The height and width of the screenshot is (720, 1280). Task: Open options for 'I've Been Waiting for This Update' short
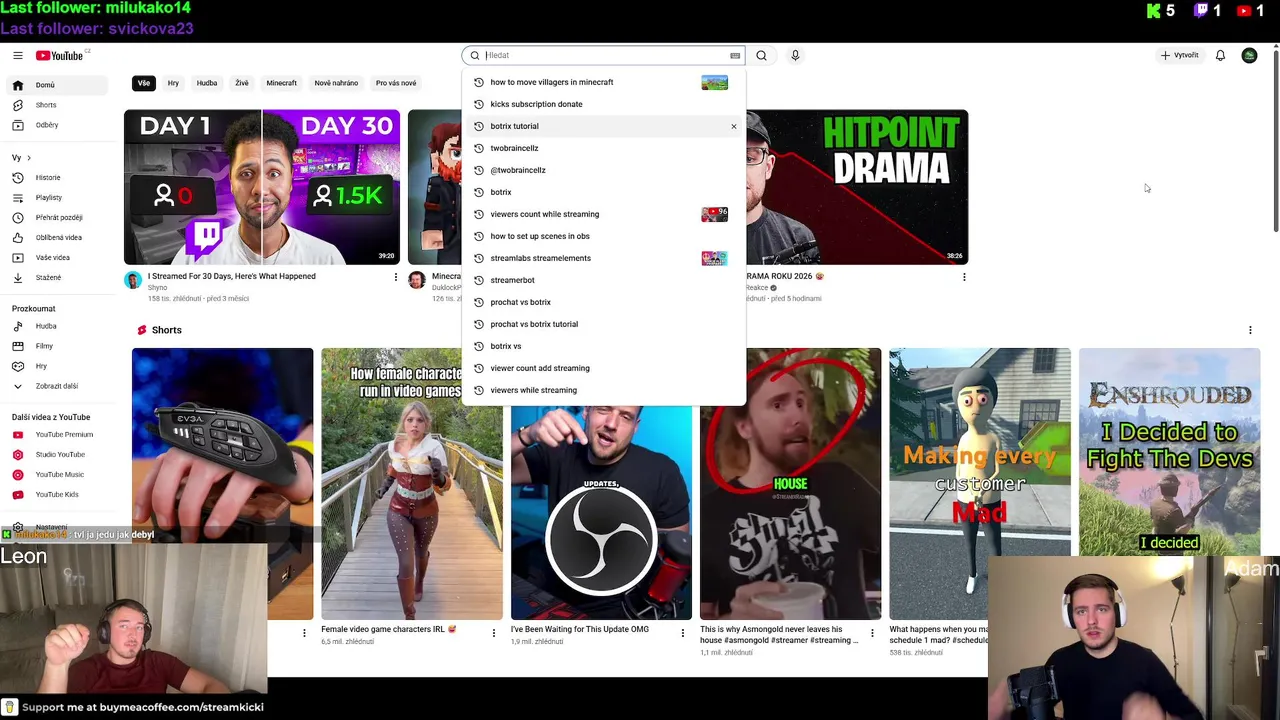pos(683,633)
